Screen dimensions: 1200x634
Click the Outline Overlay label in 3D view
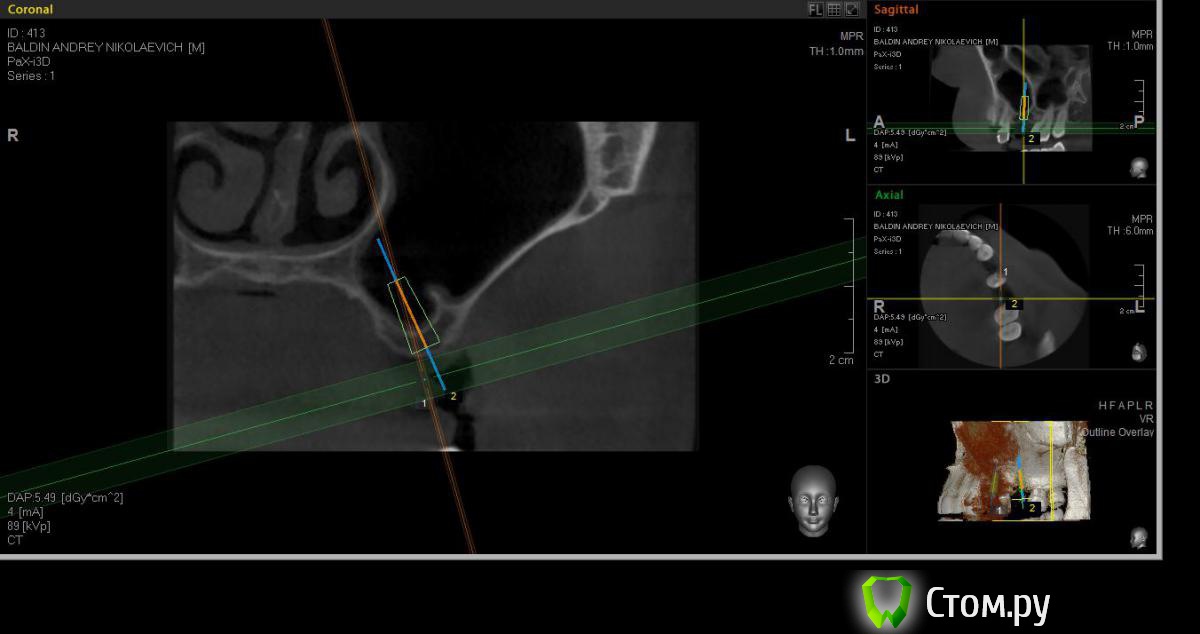(1117, 432)
